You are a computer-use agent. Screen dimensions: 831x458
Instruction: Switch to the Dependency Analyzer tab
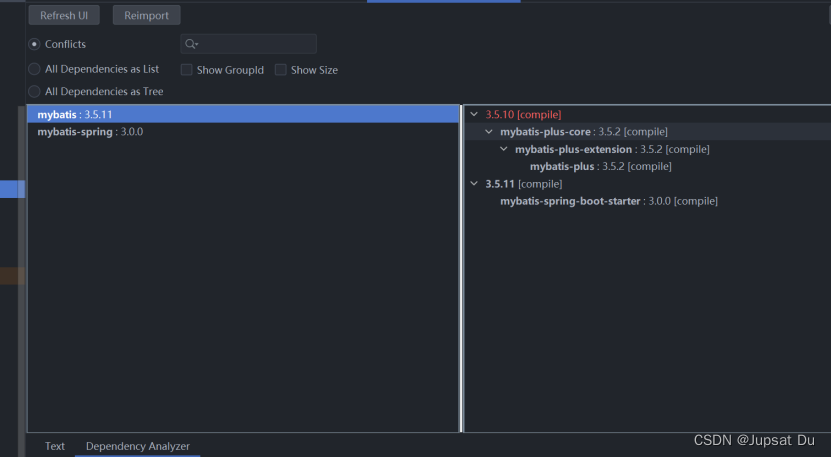coord(138,446)
